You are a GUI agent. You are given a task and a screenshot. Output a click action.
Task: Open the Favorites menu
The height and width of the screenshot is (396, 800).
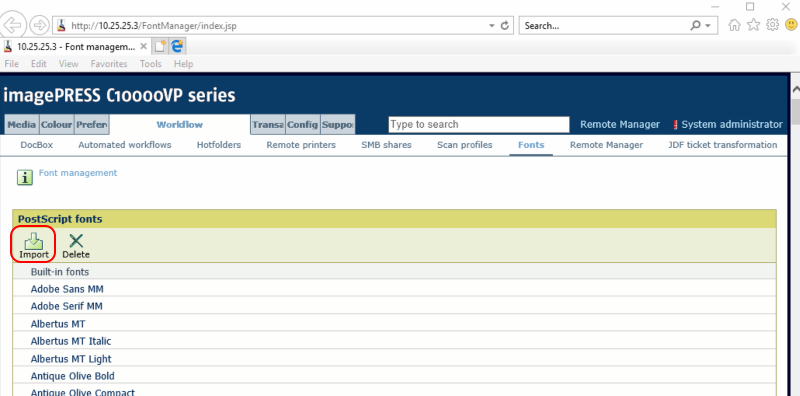pyautogui.click(x=109, y=64)
